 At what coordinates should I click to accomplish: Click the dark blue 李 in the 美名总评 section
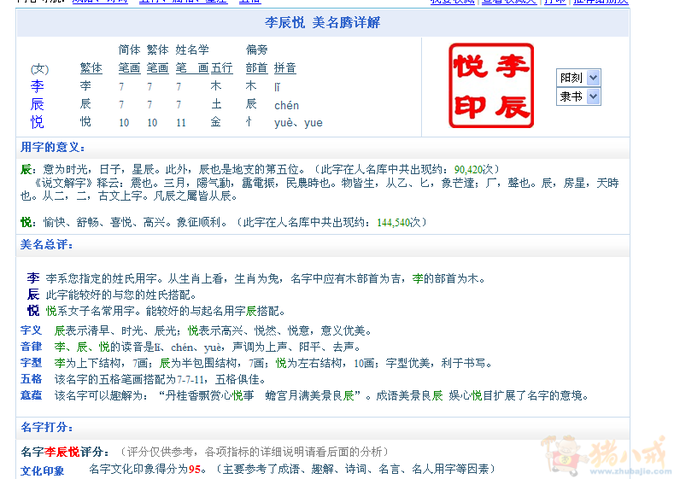point(33,278)
